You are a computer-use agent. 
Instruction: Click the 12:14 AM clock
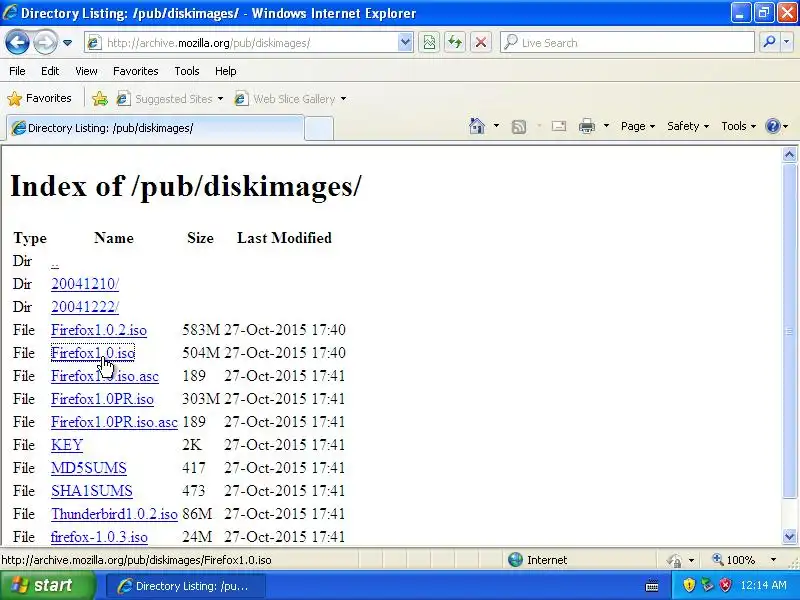[x=763, y=585]
